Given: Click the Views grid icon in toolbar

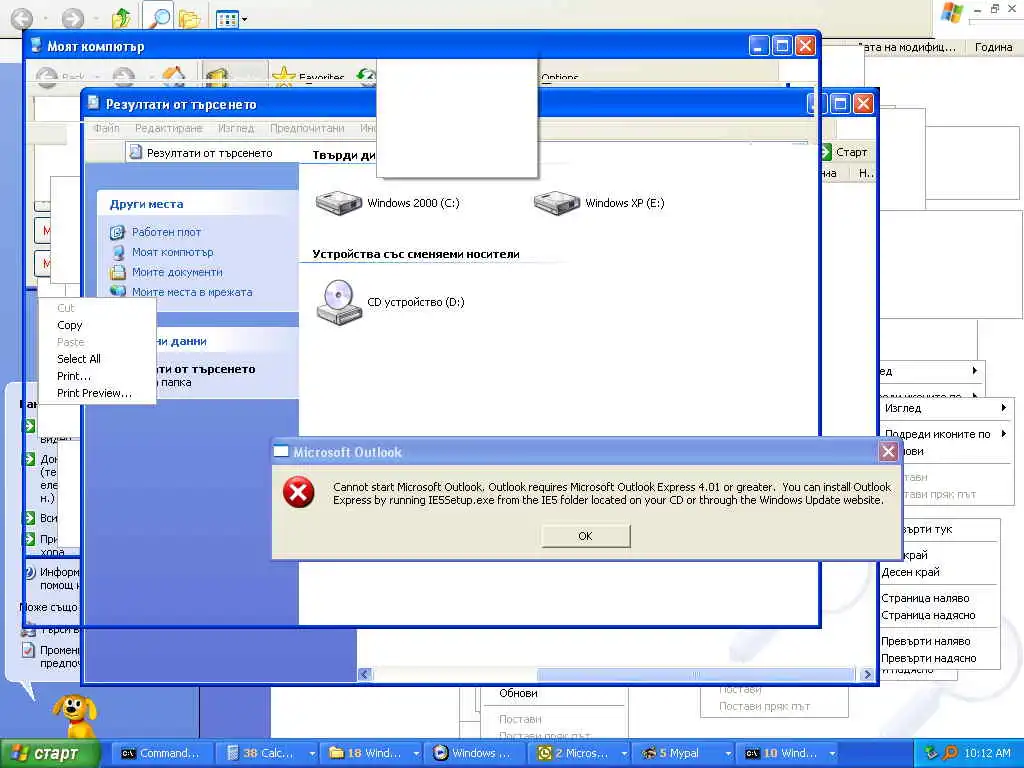Looking at the screenshot, I should [x=227, y=20].
